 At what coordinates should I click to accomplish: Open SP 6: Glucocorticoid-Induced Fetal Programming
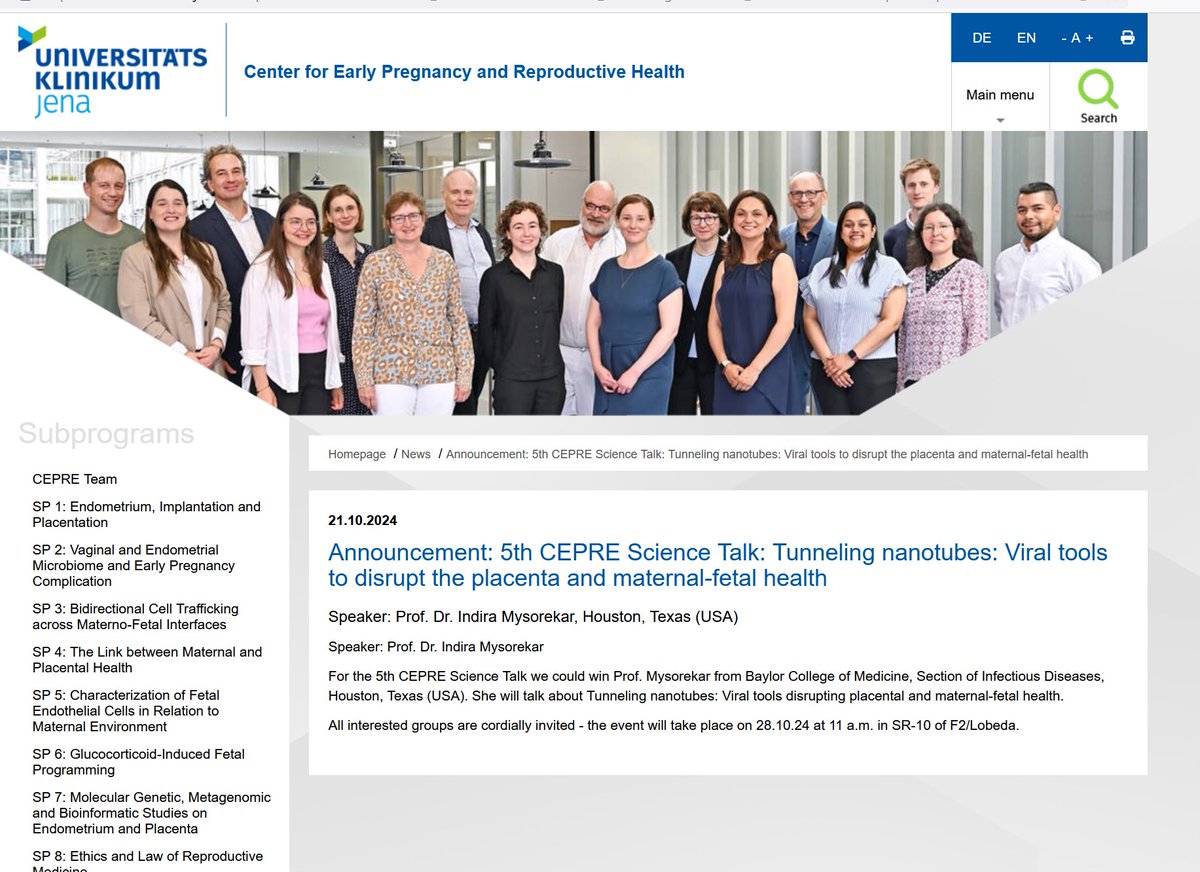(138, 762)
